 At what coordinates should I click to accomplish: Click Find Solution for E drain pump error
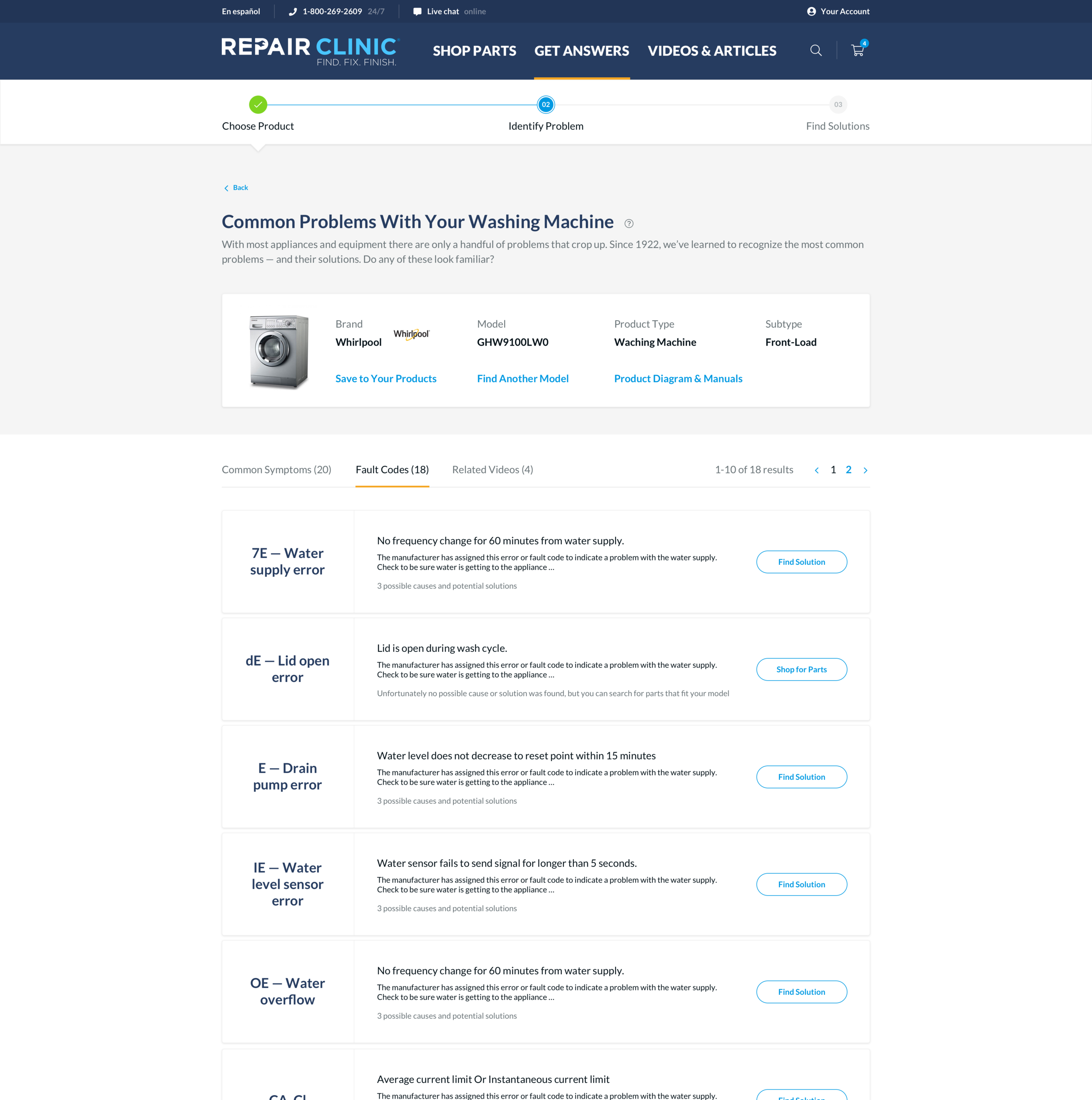[801, 777]
